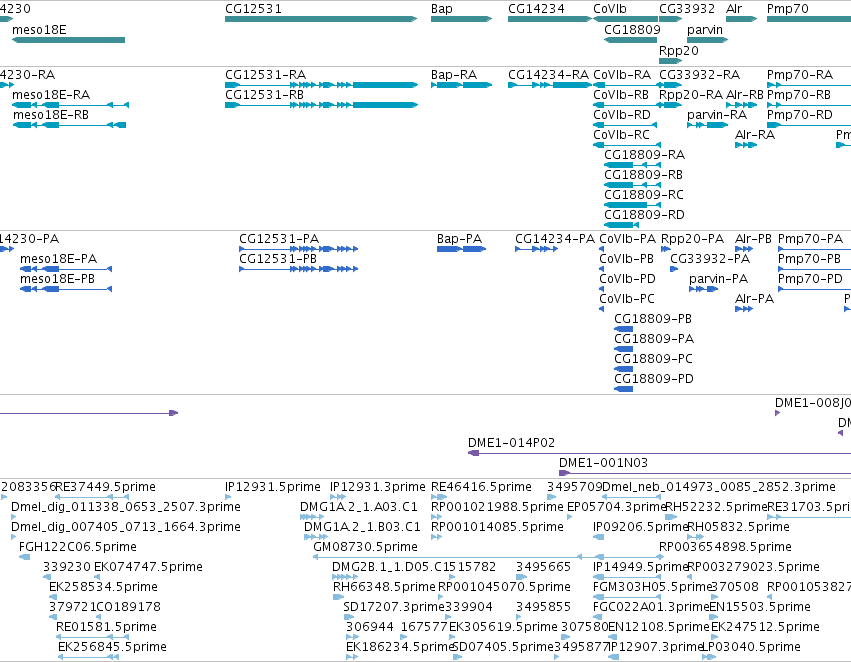Open transcript Alr-RA
The image size is (851, 662).
tap(754, 135)
